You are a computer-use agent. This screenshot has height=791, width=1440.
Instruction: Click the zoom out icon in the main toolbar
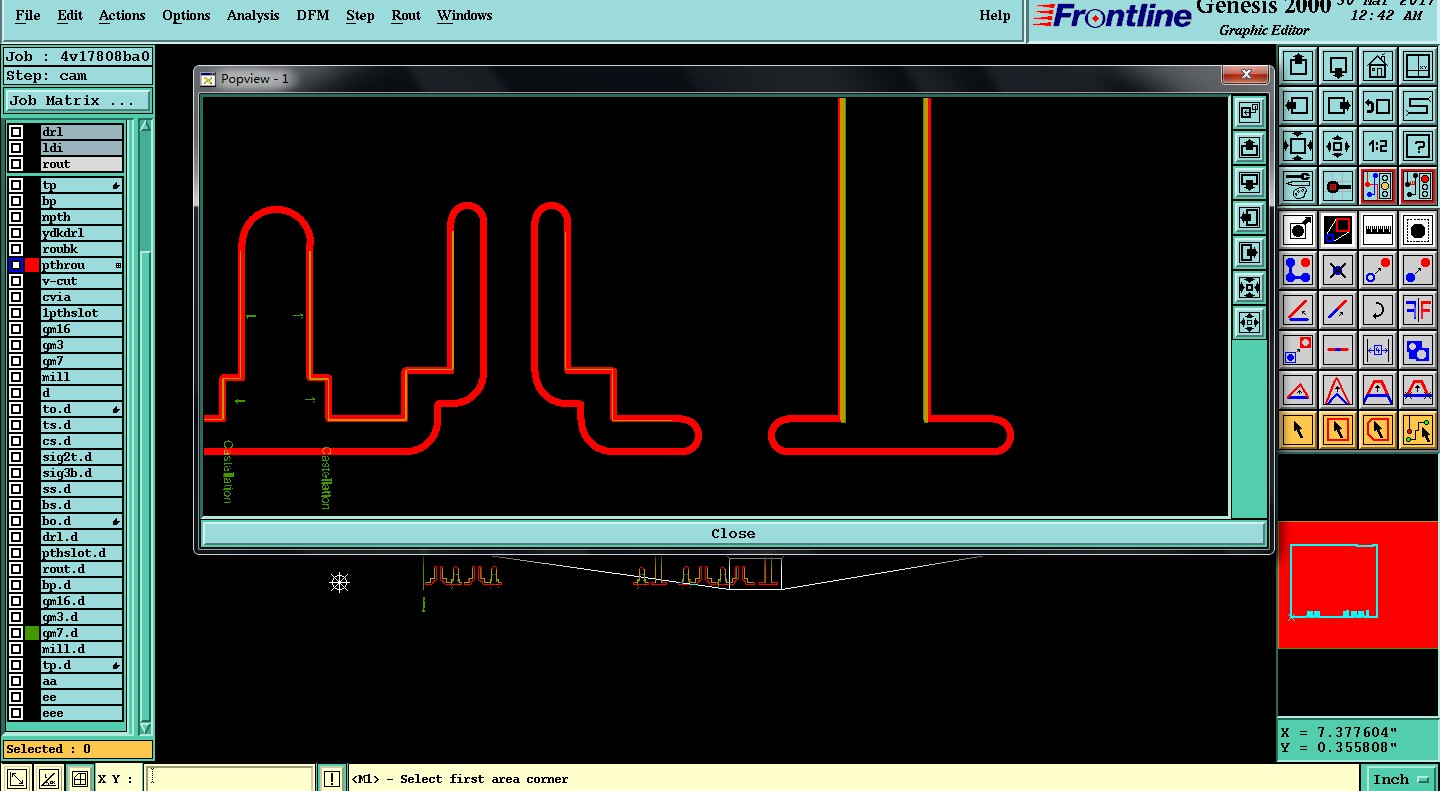coord(1337,146)
